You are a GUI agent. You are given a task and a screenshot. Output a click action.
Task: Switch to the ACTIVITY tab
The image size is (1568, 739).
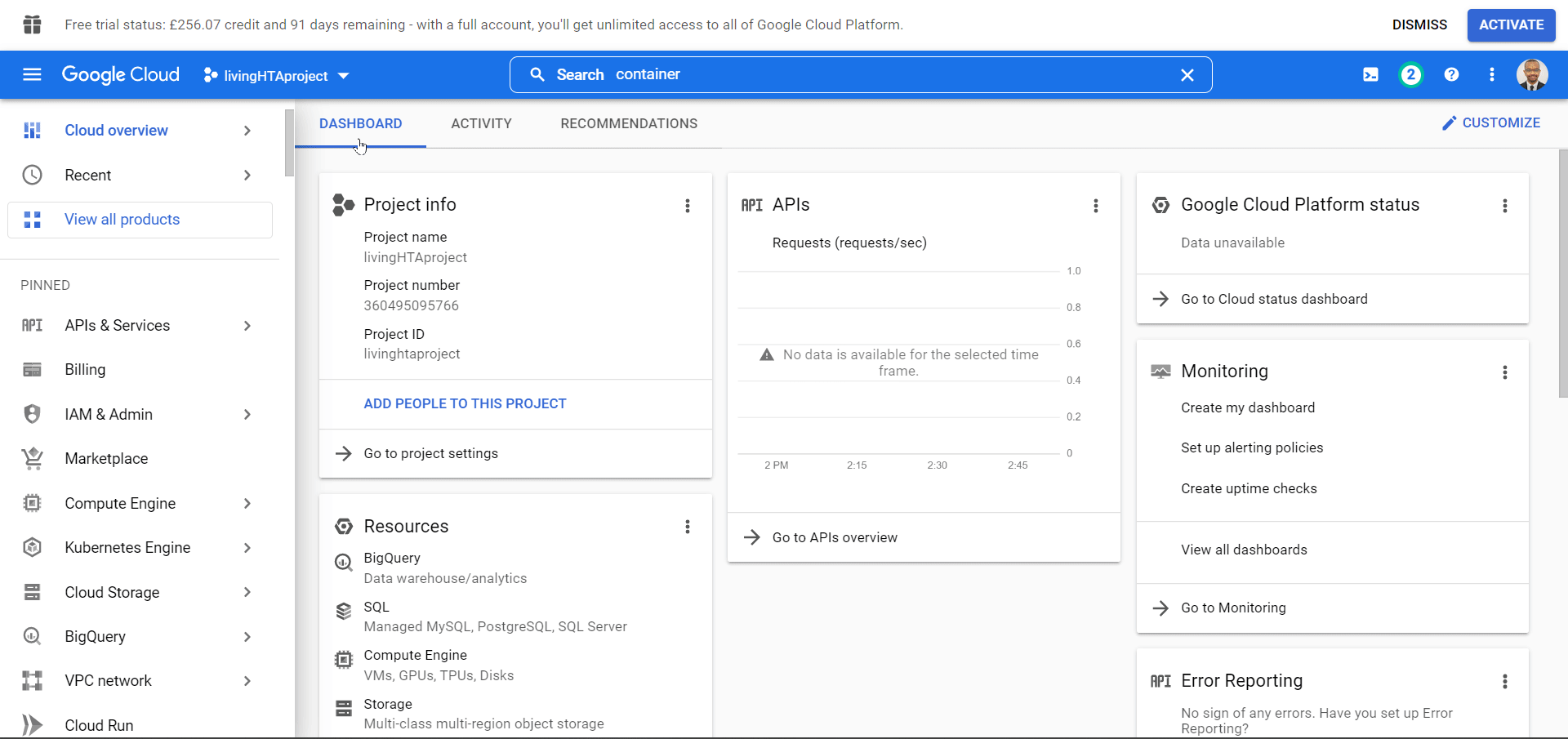click(481, 123)
